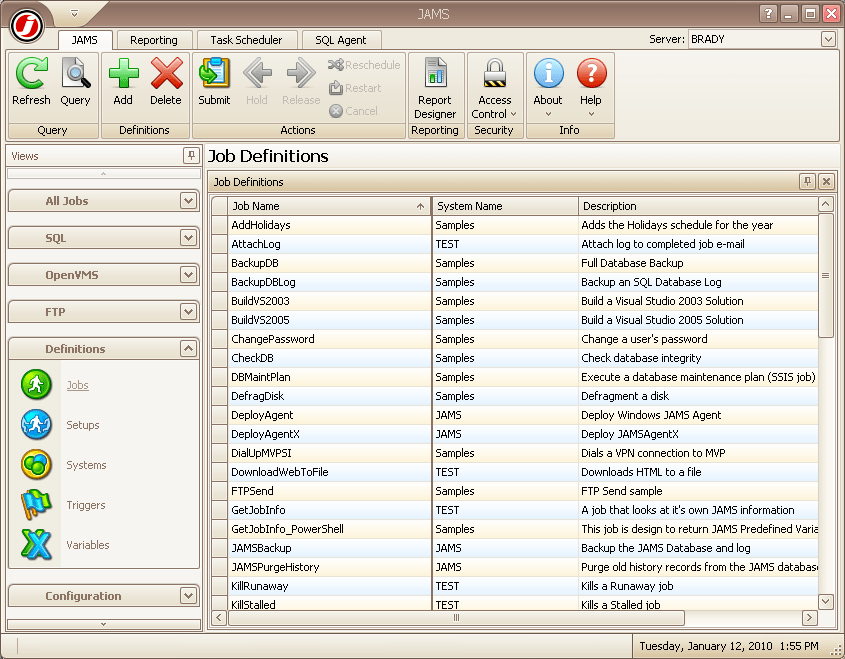Click the title bar help question icon

pos(768,13)
